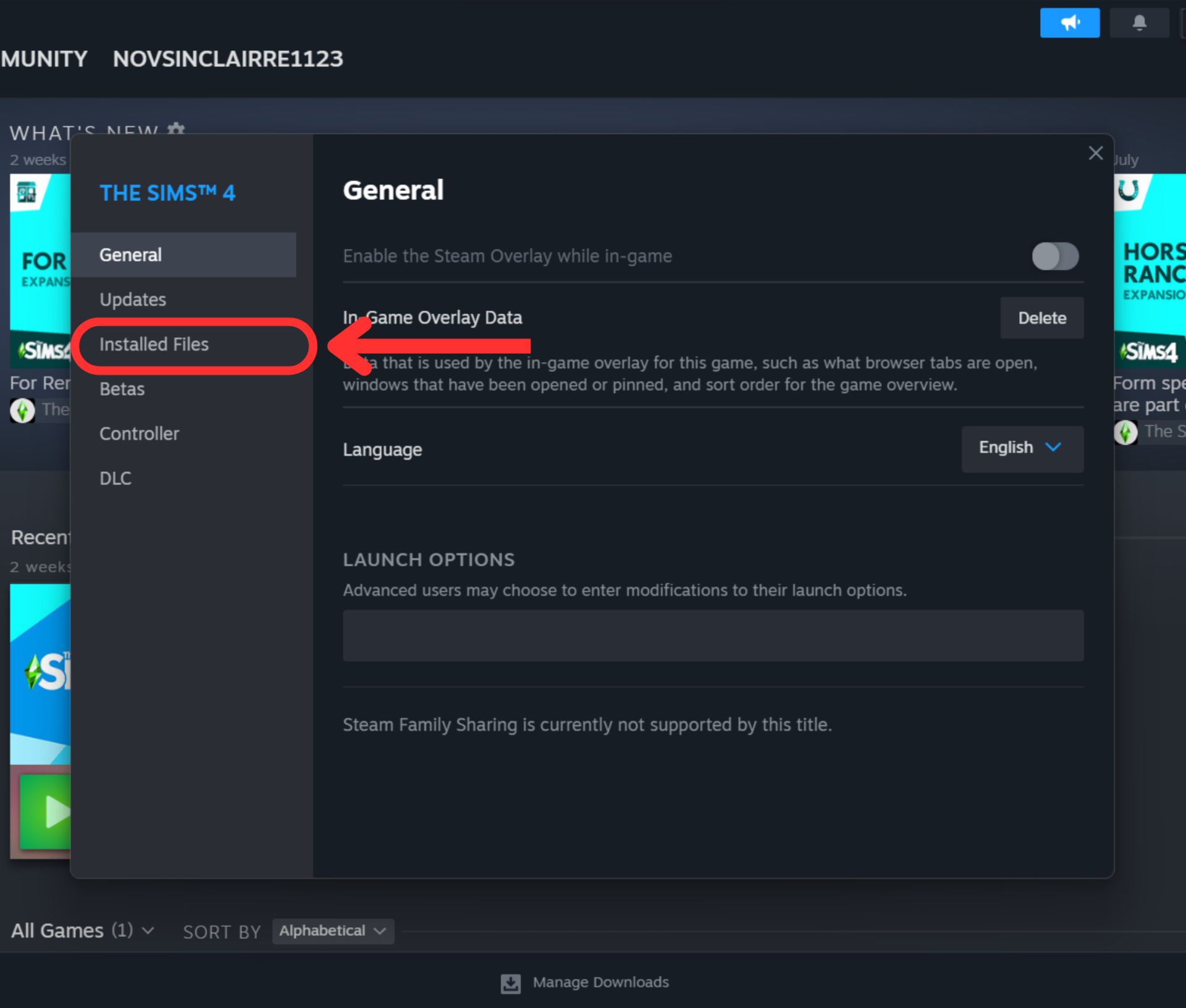Open the English language dropdown

(1022, 448)
